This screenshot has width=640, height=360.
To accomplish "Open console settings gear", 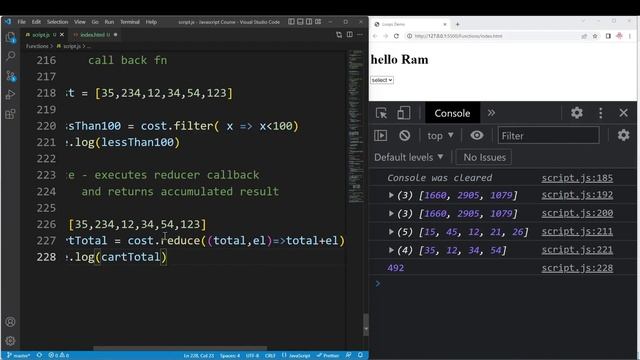I will click(623, 135).
